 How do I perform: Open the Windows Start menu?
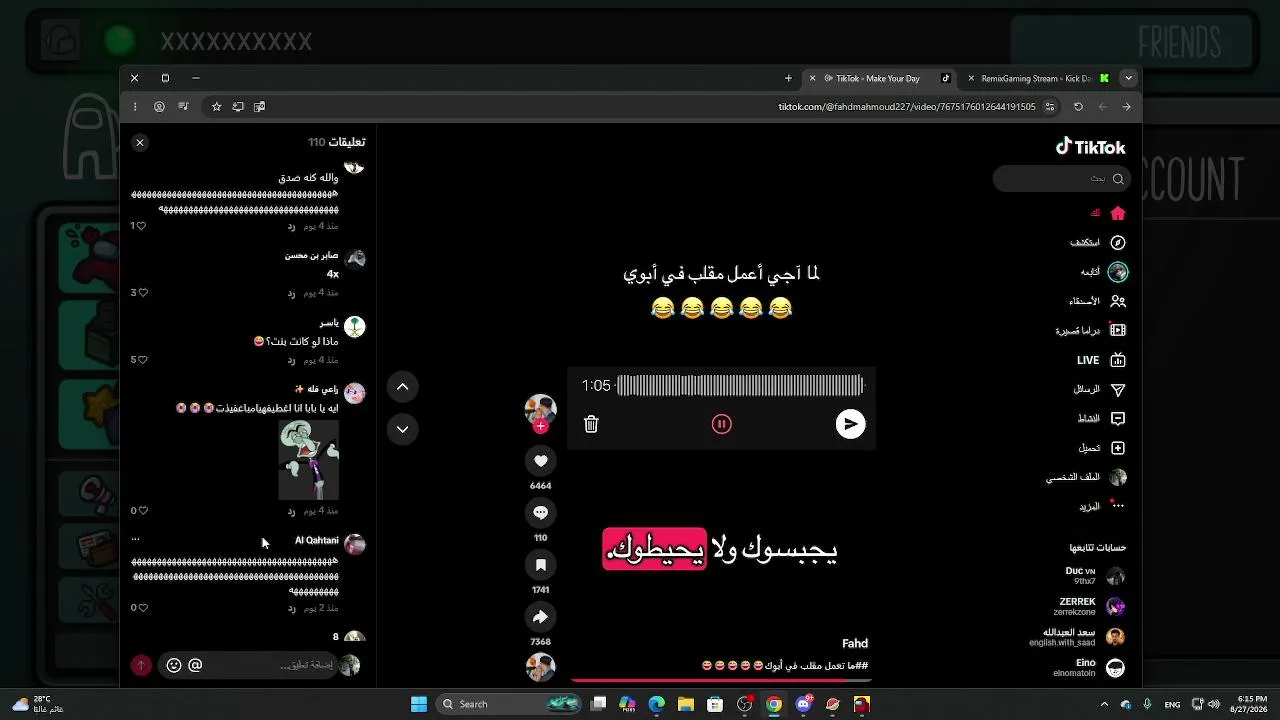point(419,704)
